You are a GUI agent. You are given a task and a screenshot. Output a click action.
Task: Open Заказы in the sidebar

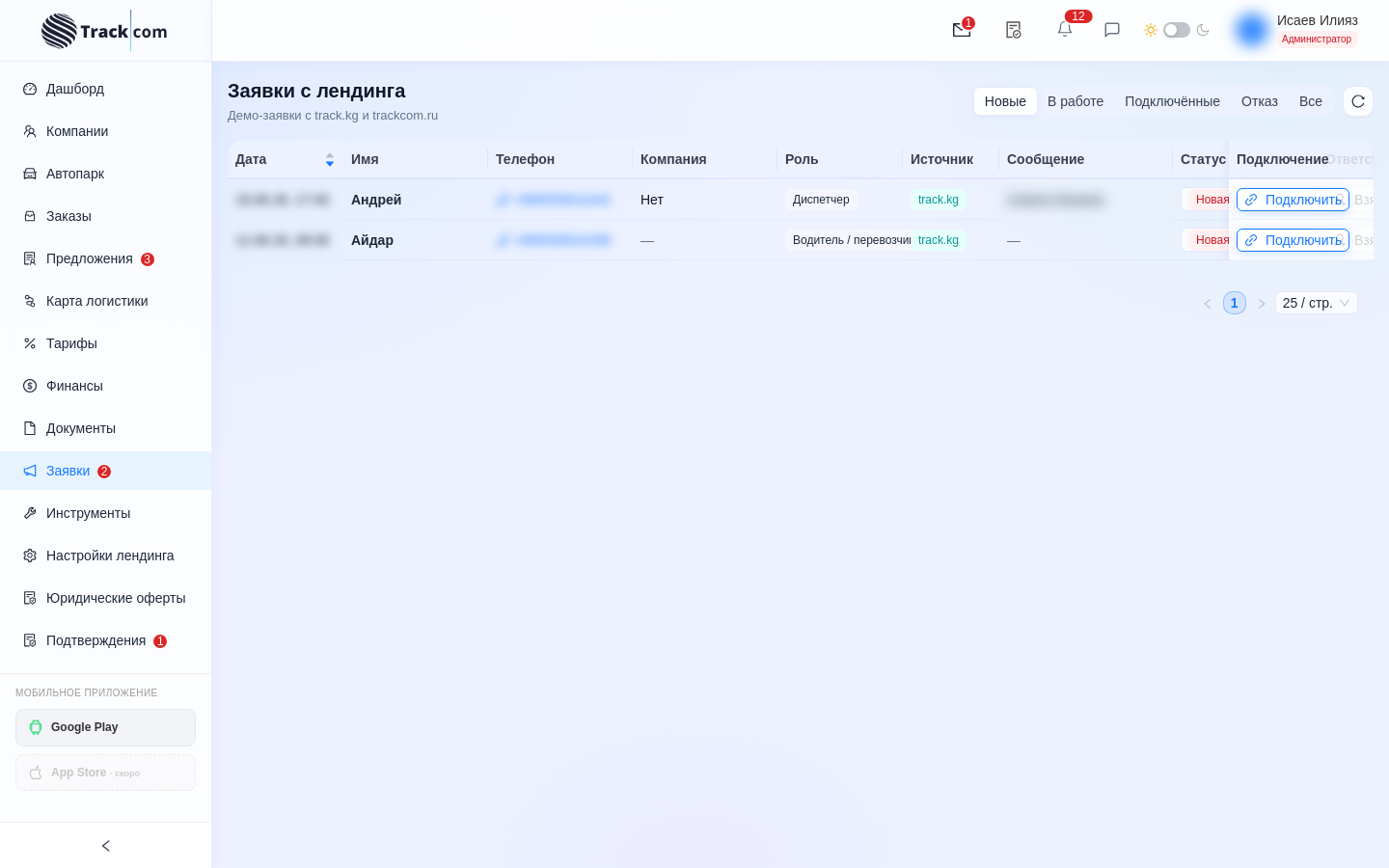click(x=106, y=216)
